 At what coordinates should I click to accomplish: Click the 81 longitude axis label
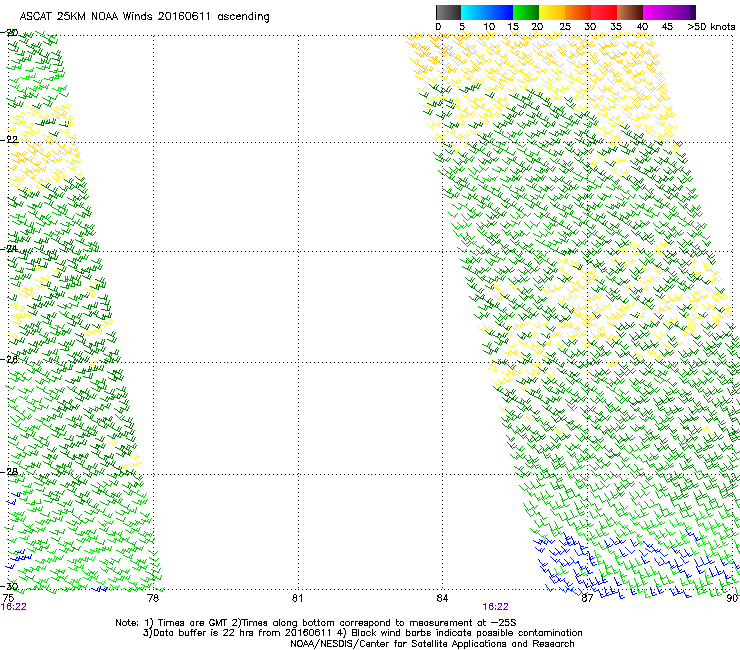point(297,598)
